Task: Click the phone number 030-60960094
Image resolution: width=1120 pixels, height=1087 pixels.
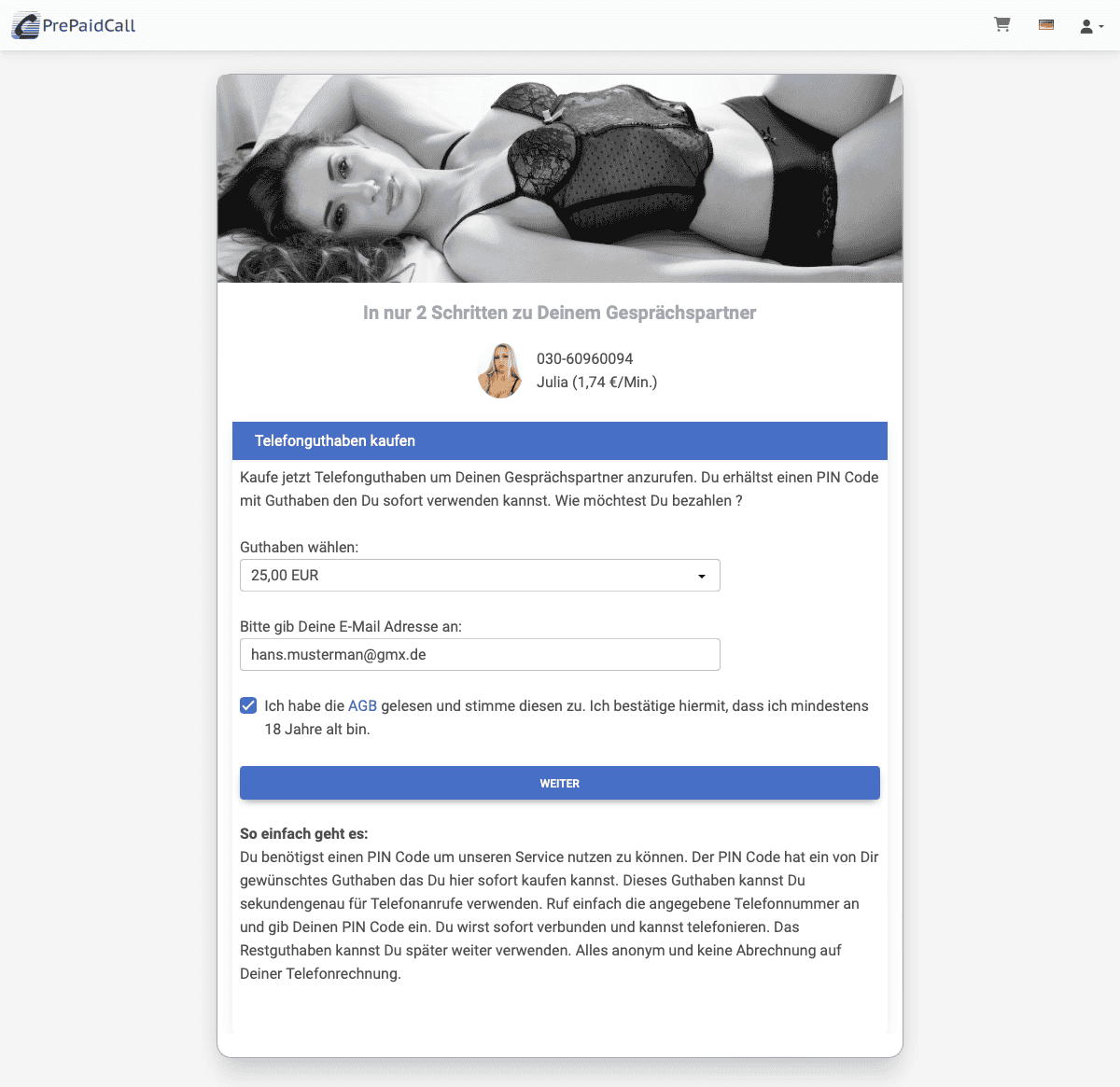Action: click(x=585, y=358)
